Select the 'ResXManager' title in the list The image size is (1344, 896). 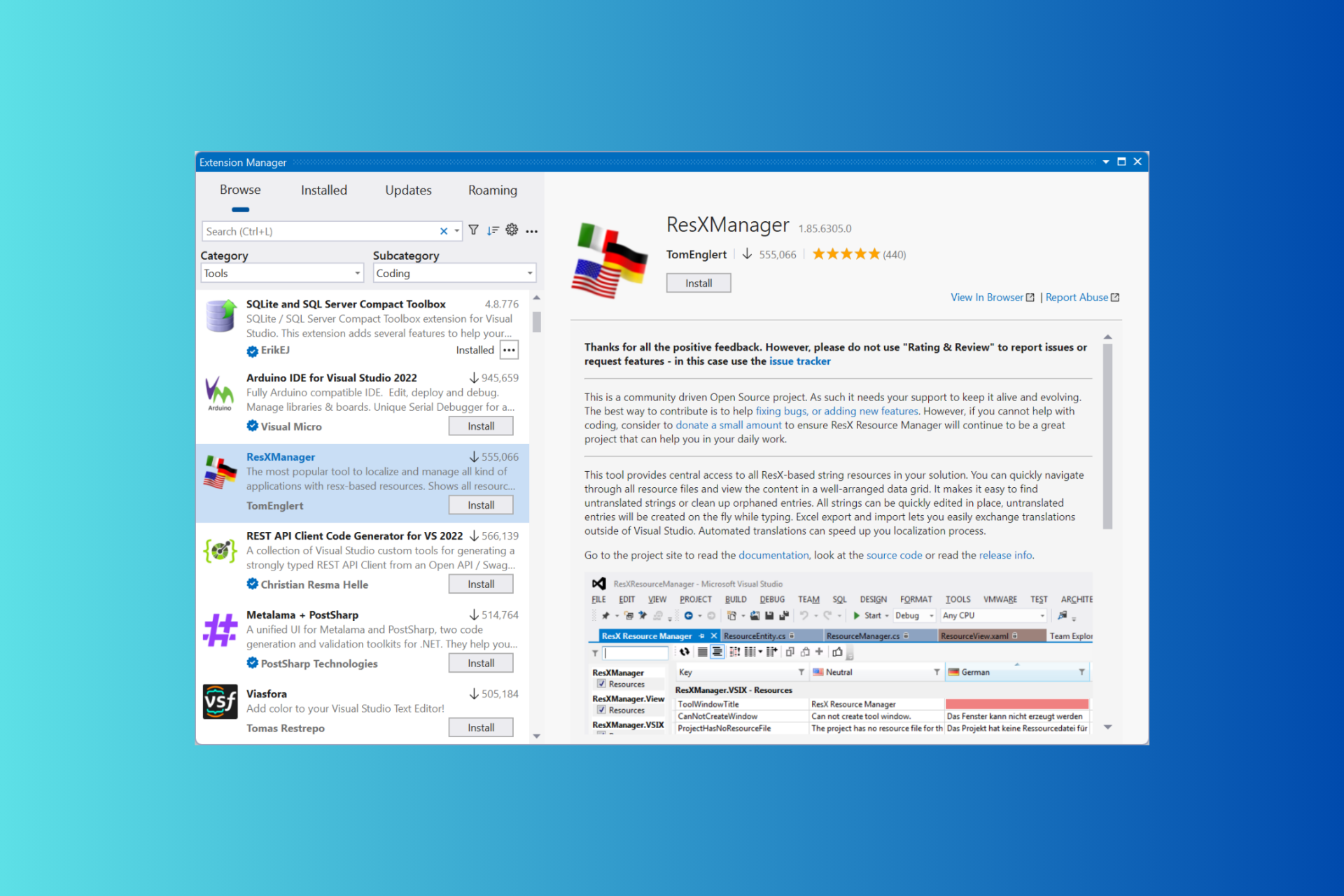281,456
